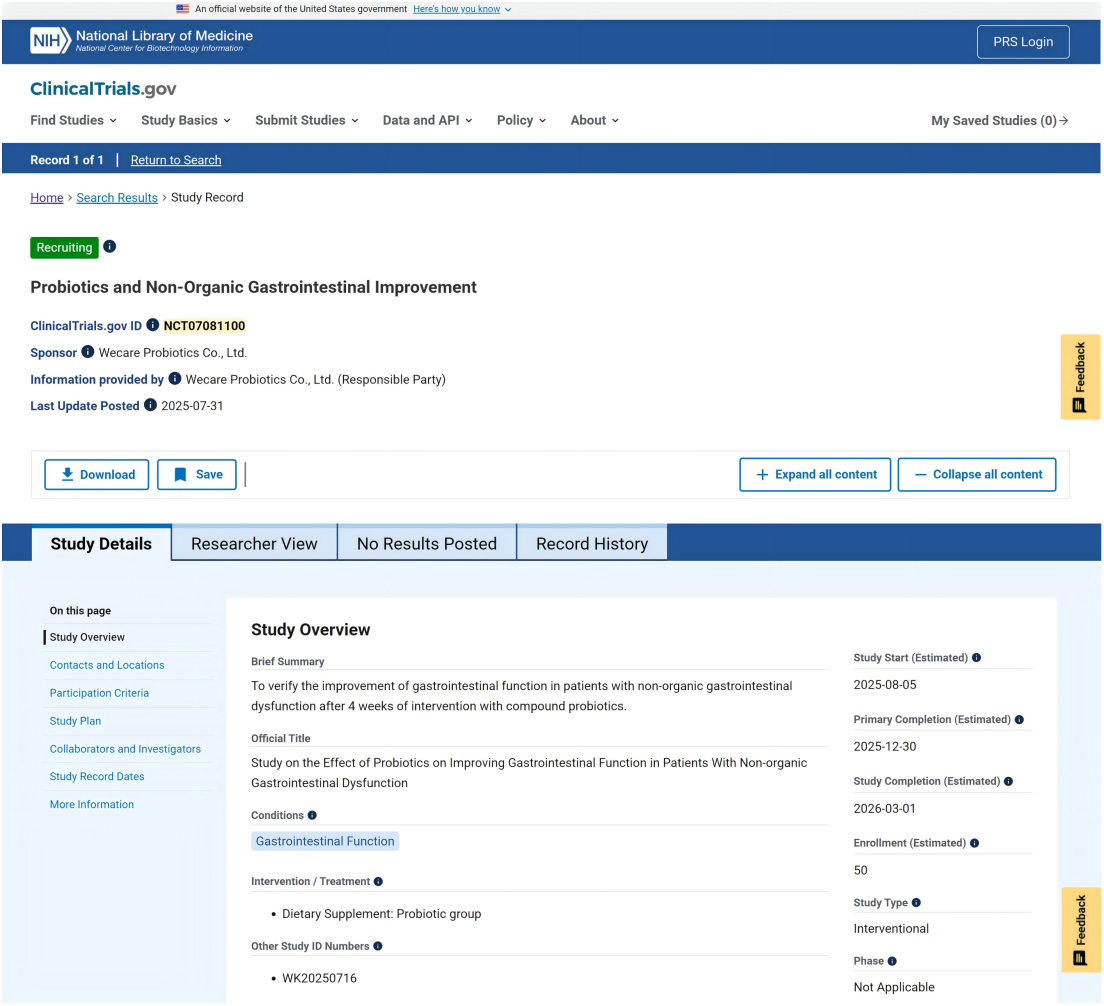This screenshot has height=1006, width=1104.
Task: Click the NIH National Library of Medicine logo
Action: [142, 41]
